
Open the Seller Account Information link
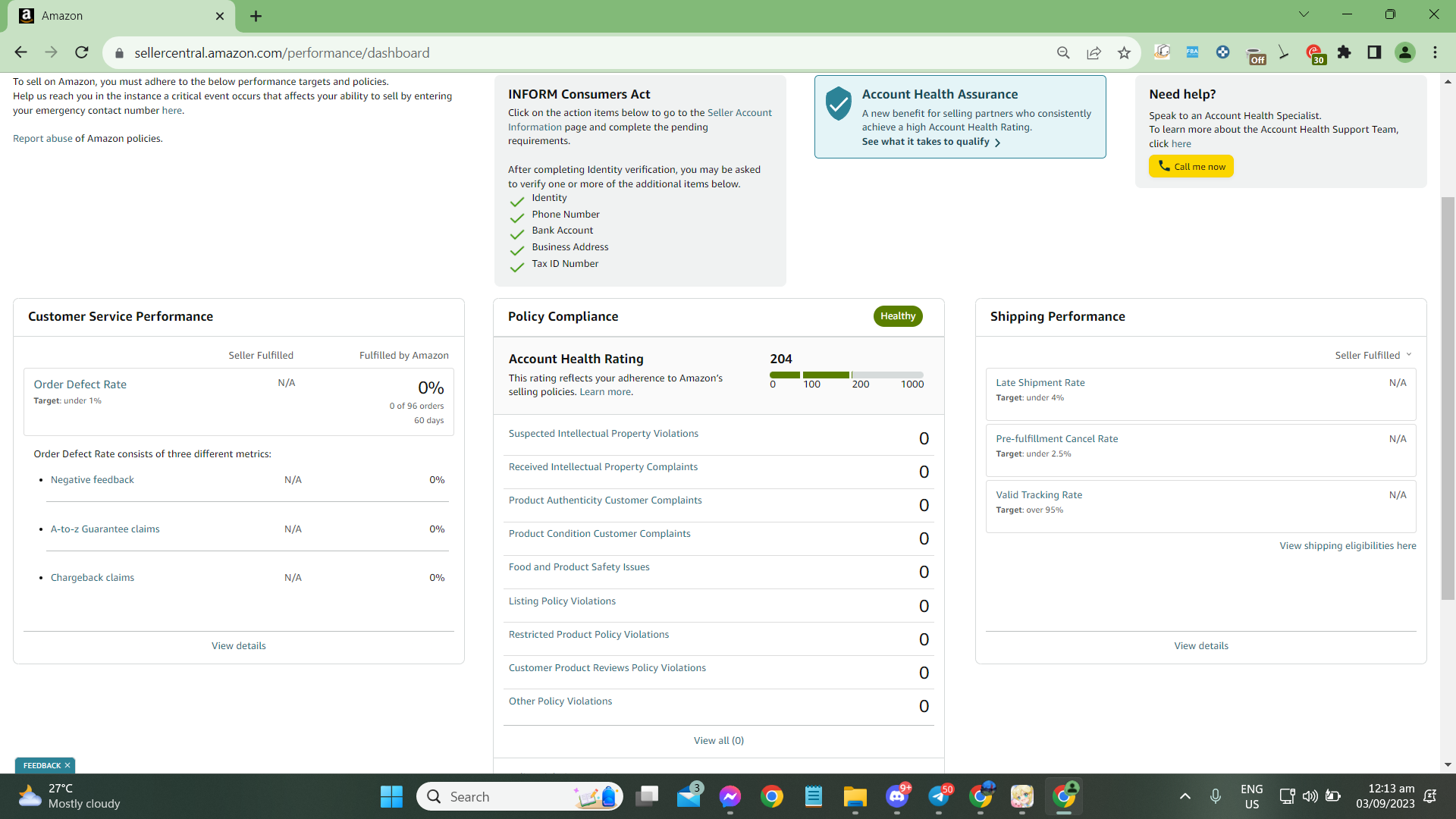(x=640, y=120)
